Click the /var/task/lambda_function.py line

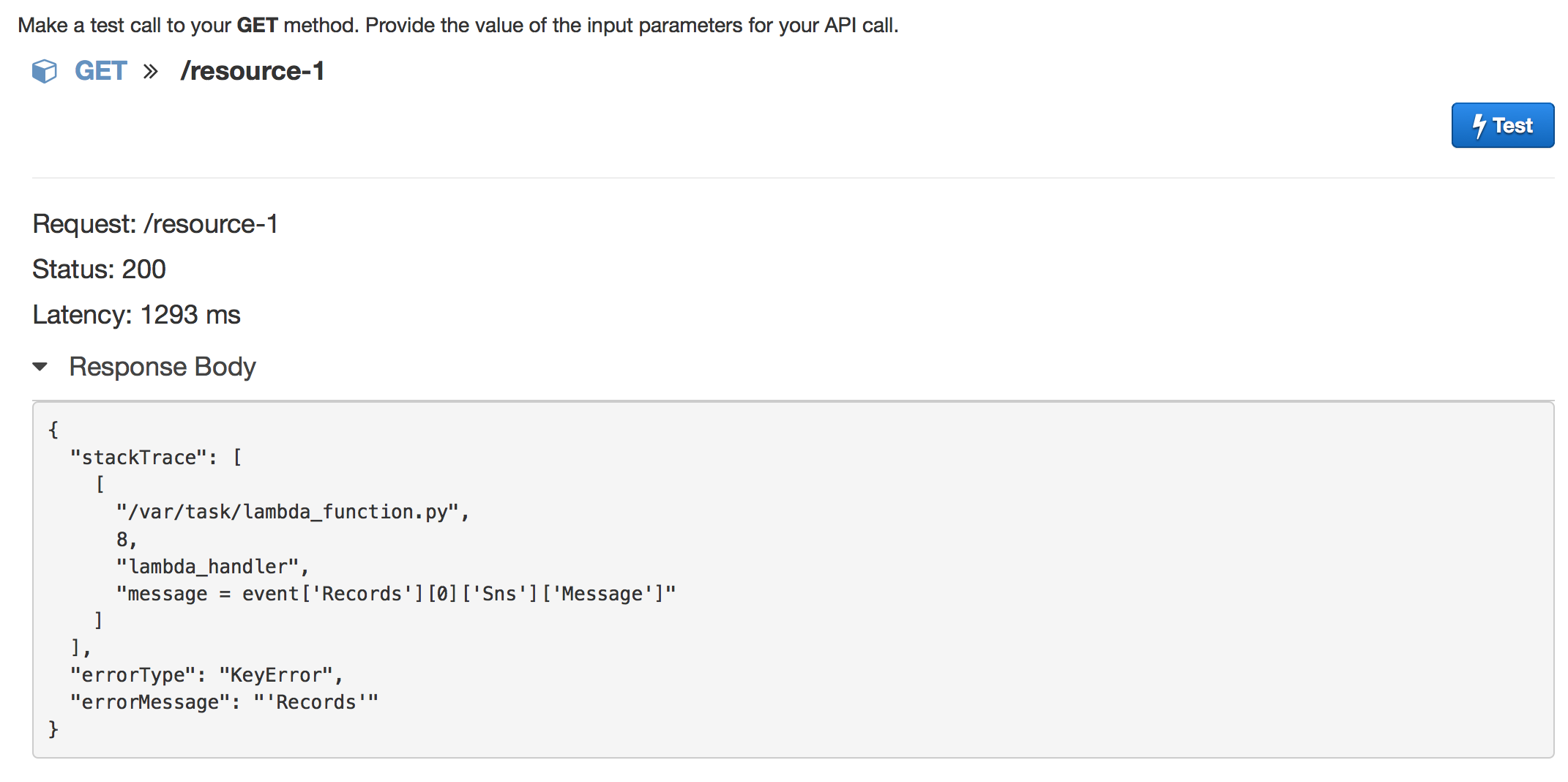click(292, 512)
